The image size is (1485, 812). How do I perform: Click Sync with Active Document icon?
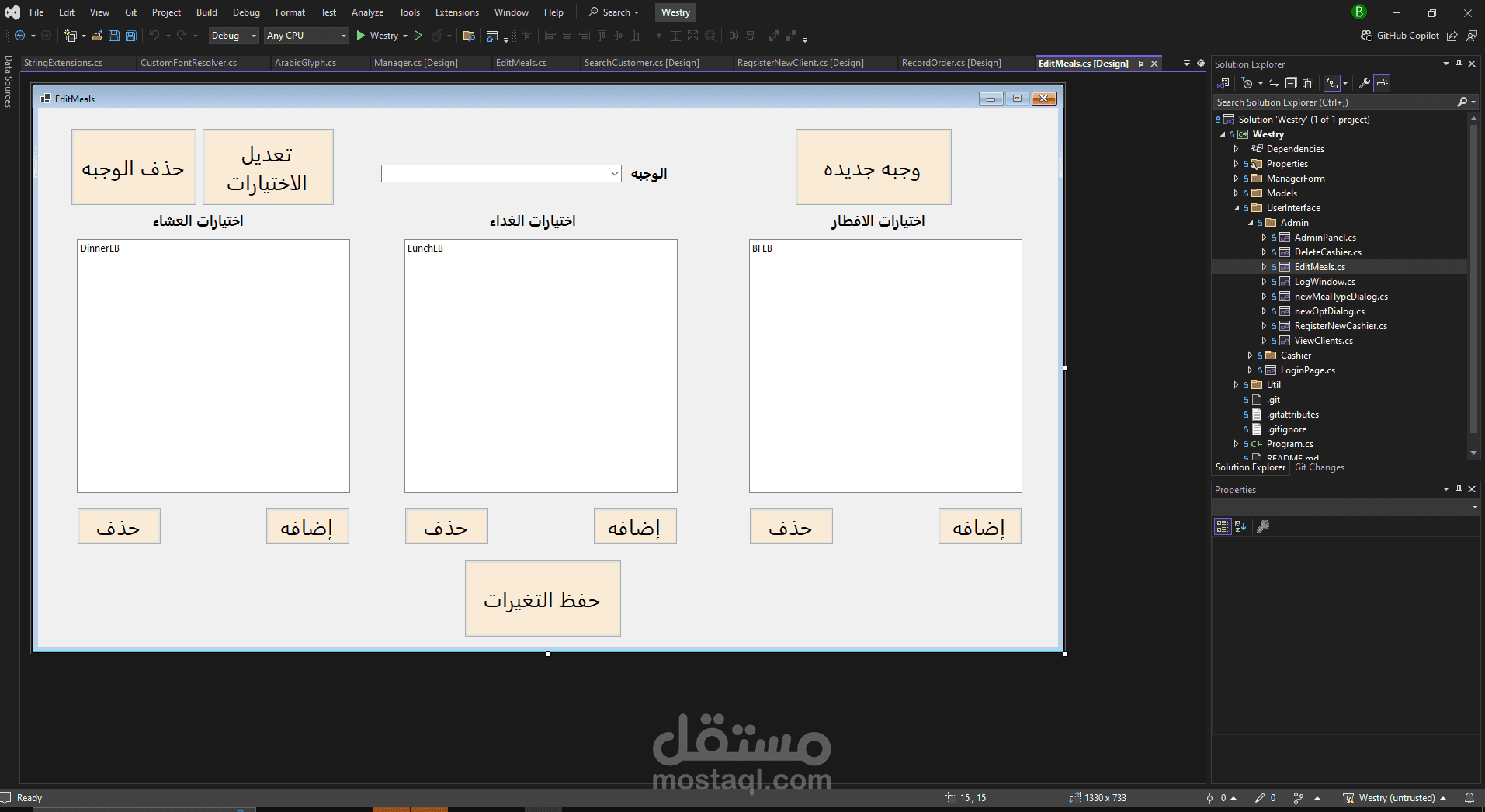[x=1274, y=83]
